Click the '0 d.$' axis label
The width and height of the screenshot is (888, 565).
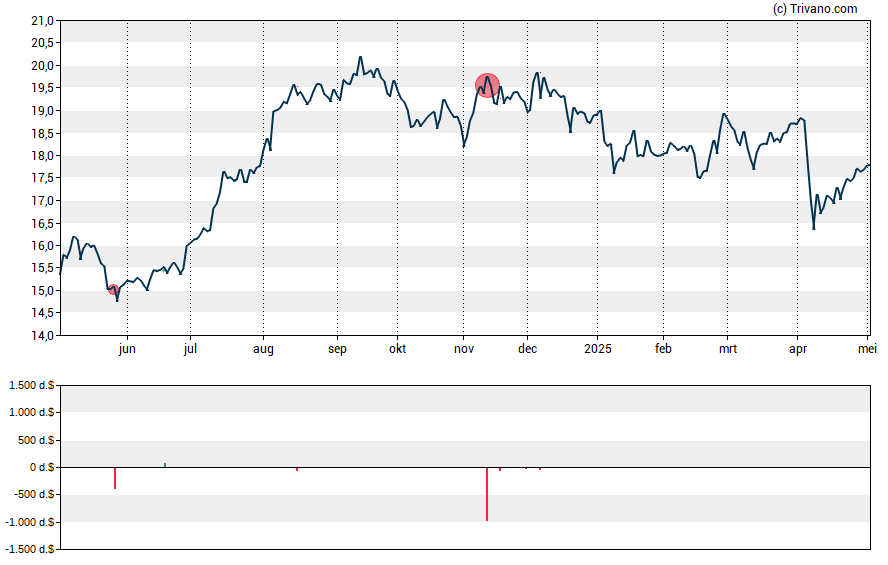click(x=41, y=467)
